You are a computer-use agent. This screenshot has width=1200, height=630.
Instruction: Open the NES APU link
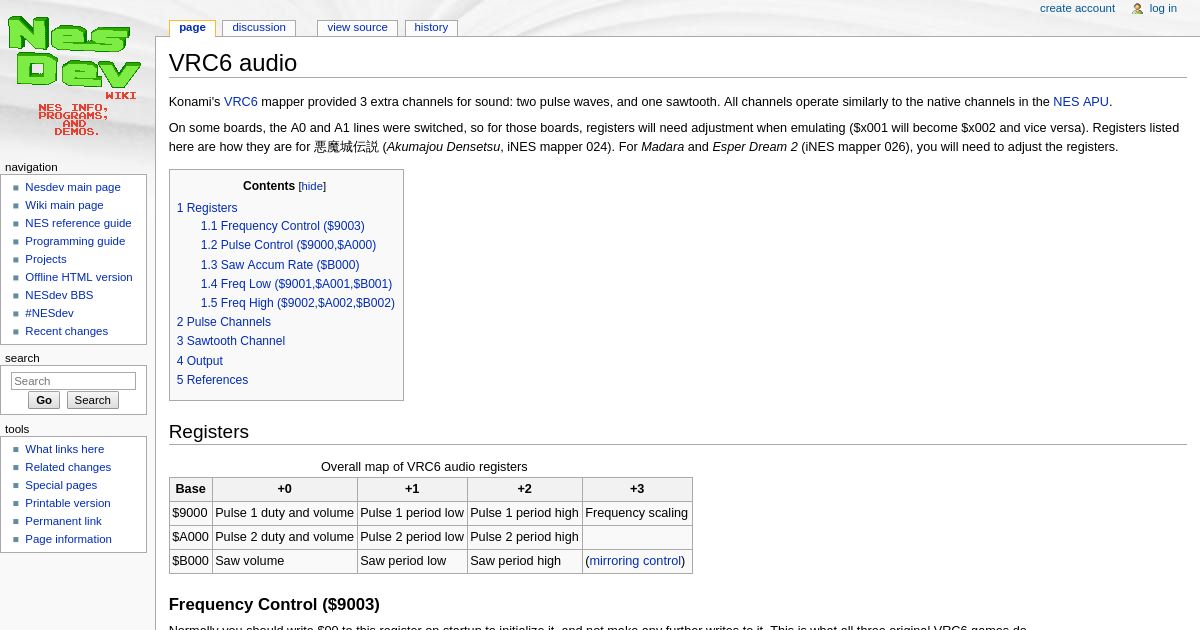[x=1081, y=102]
